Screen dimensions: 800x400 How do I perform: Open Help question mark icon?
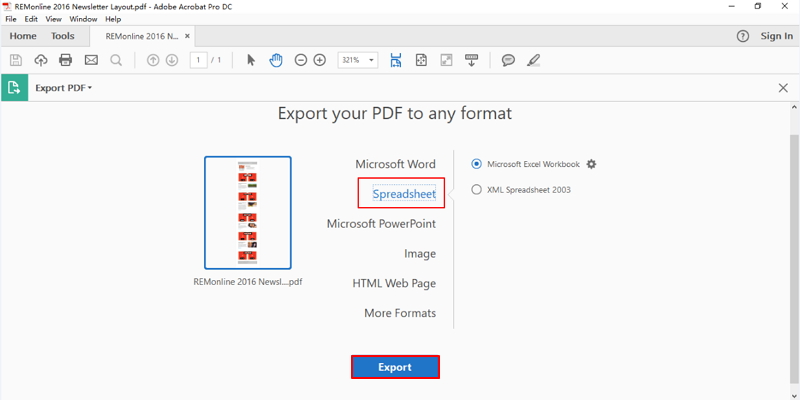point(743,36)
